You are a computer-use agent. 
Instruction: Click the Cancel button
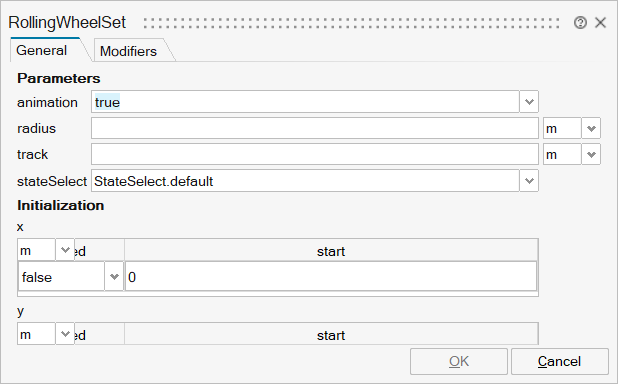pyautogui.click(x=560, y=361)
